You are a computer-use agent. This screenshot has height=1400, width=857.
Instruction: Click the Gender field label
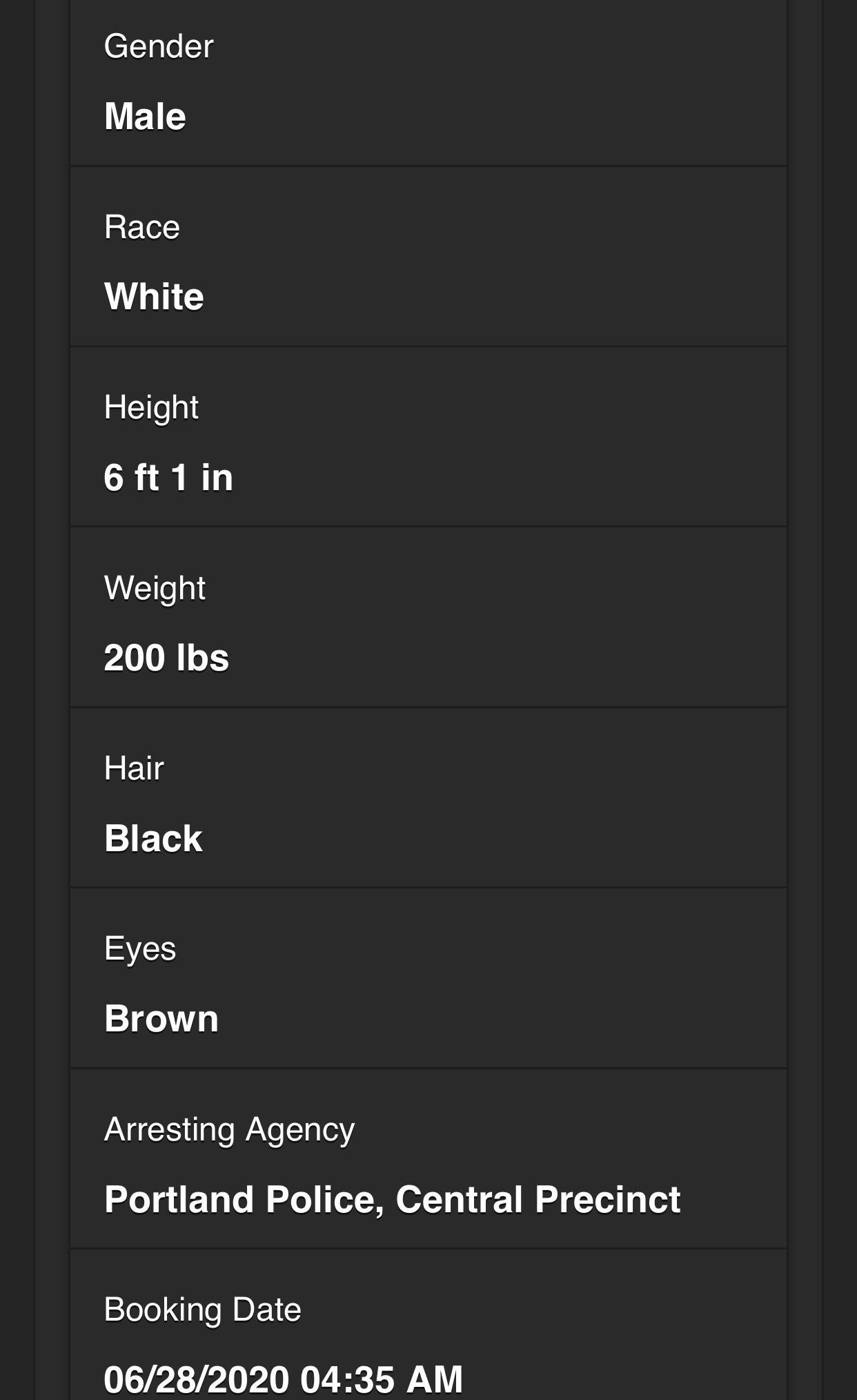click(159, 47)
